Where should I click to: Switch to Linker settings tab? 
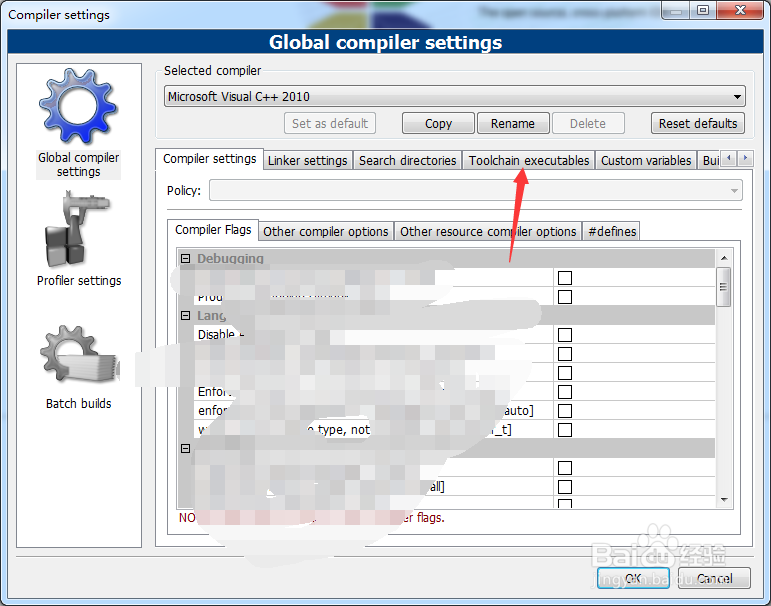308,161
